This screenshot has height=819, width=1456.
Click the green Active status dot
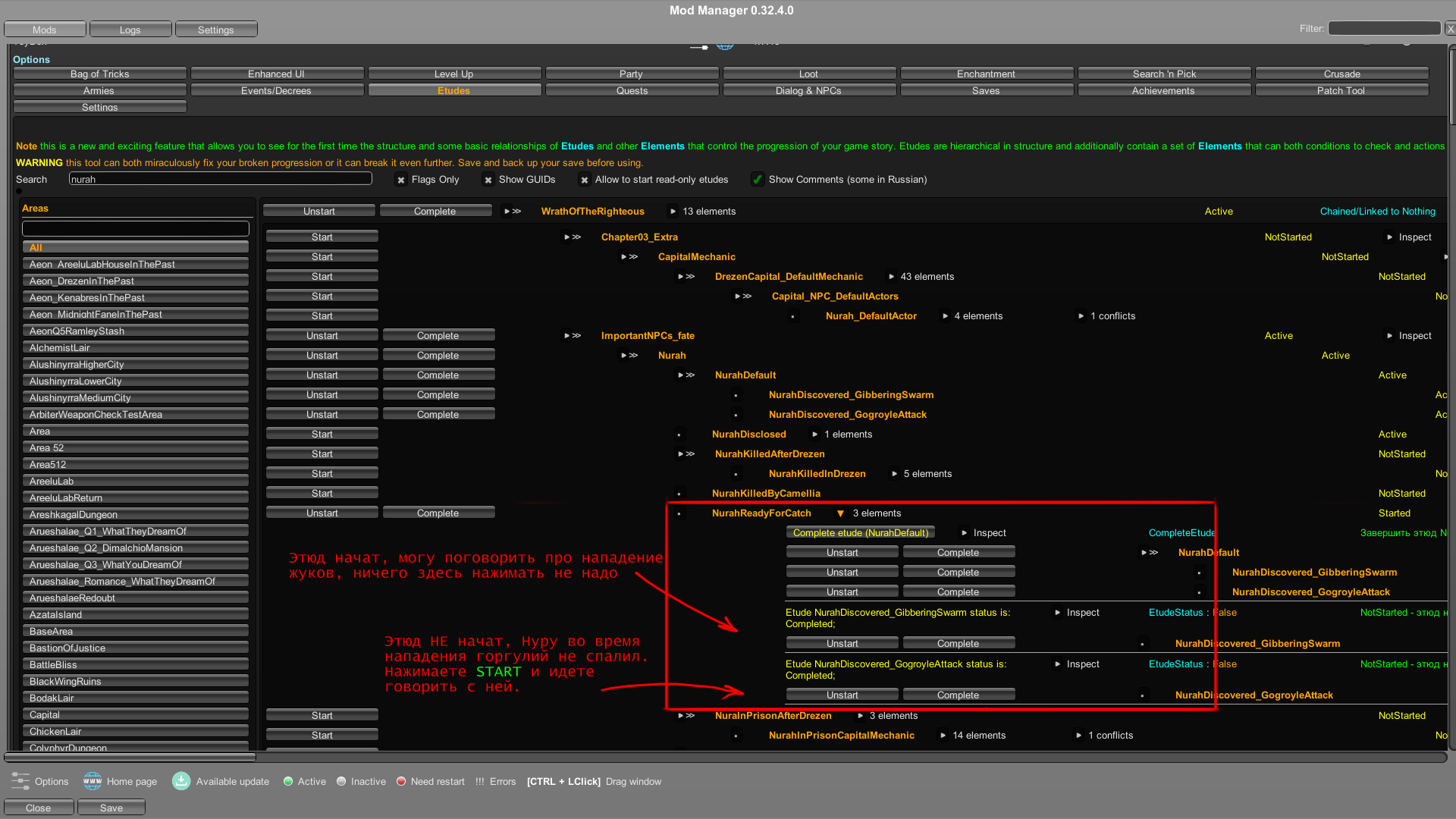pos(288,781)
